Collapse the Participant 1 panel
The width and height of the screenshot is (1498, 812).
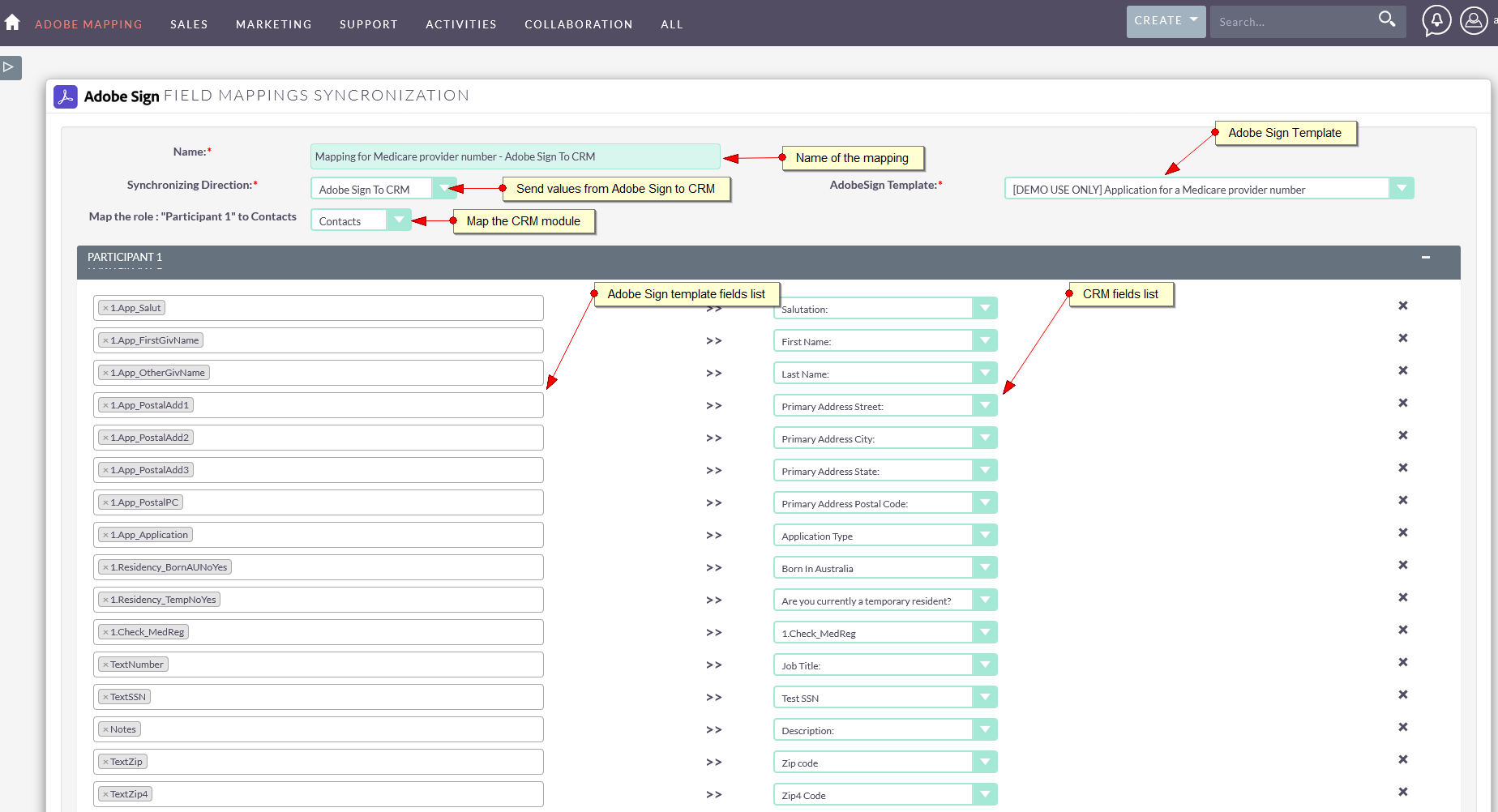point(1426,257)
